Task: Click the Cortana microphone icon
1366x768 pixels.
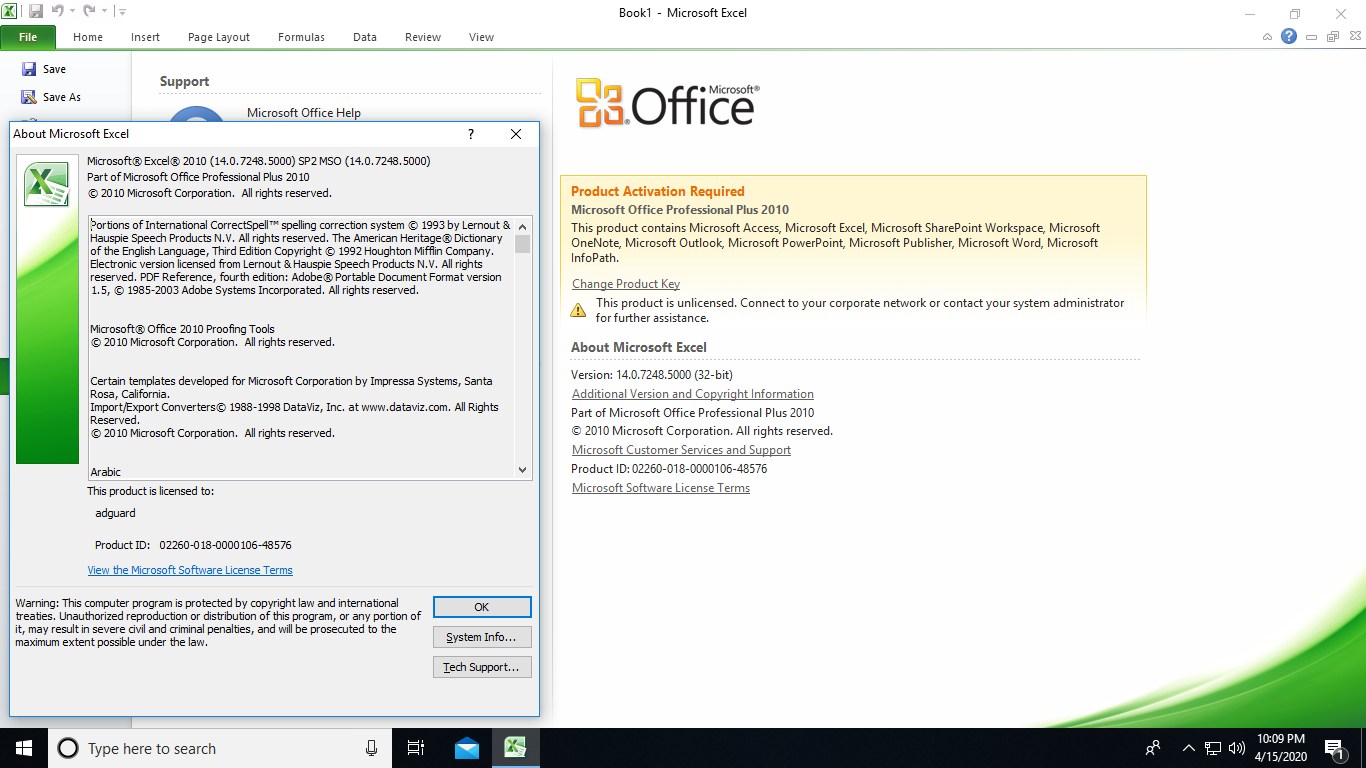Action: [371, 748]
